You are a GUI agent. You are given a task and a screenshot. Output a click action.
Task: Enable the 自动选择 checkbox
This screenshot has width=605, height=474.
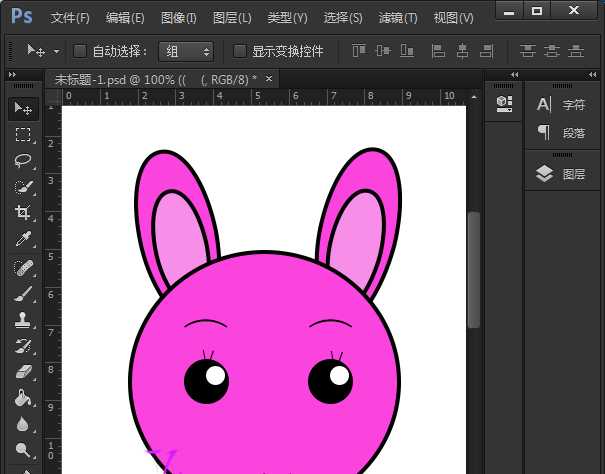[81, 51]
